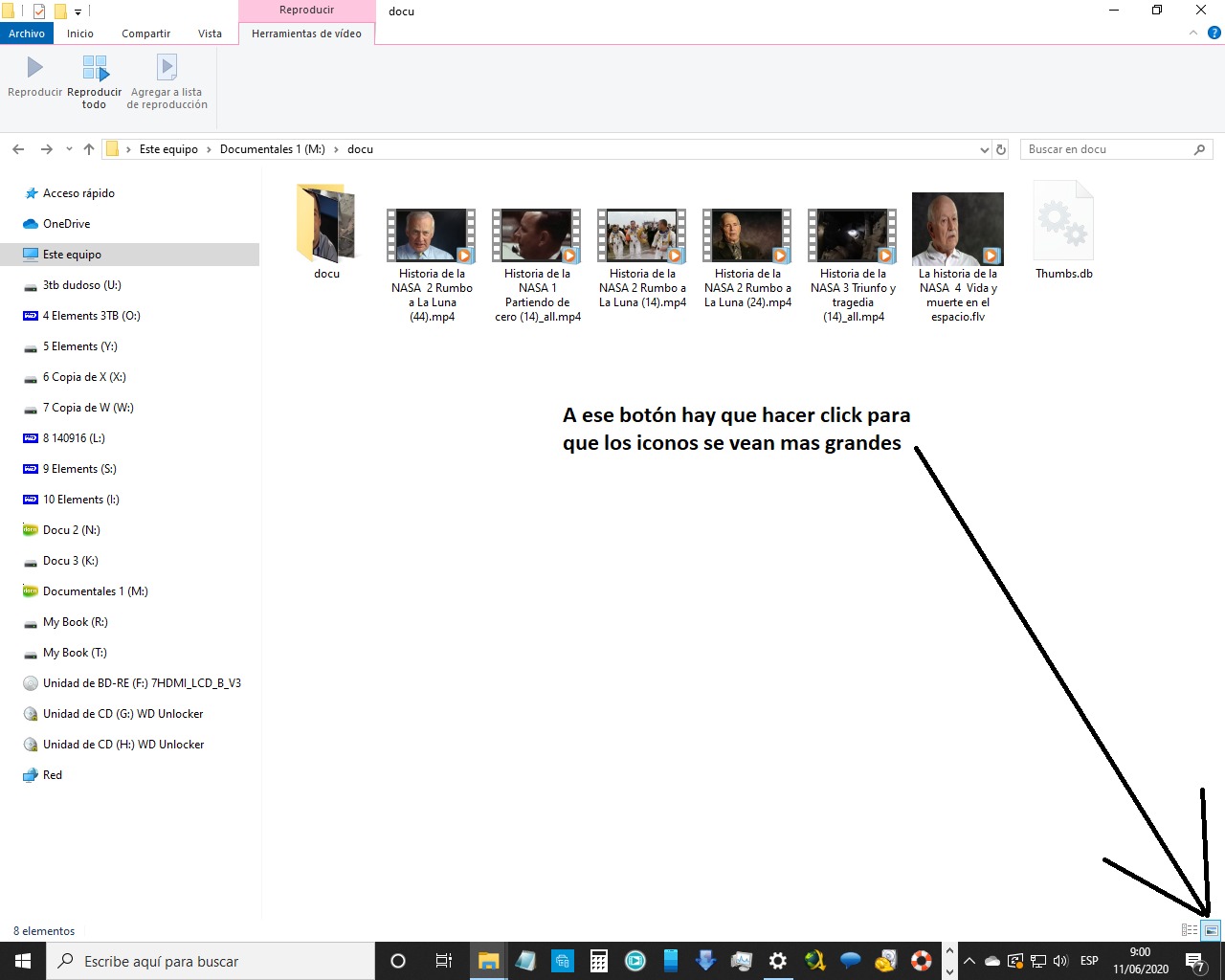Select Acceso rápido in navigation pane
The image size is (1225, 980).
click(x=78, y=193)
